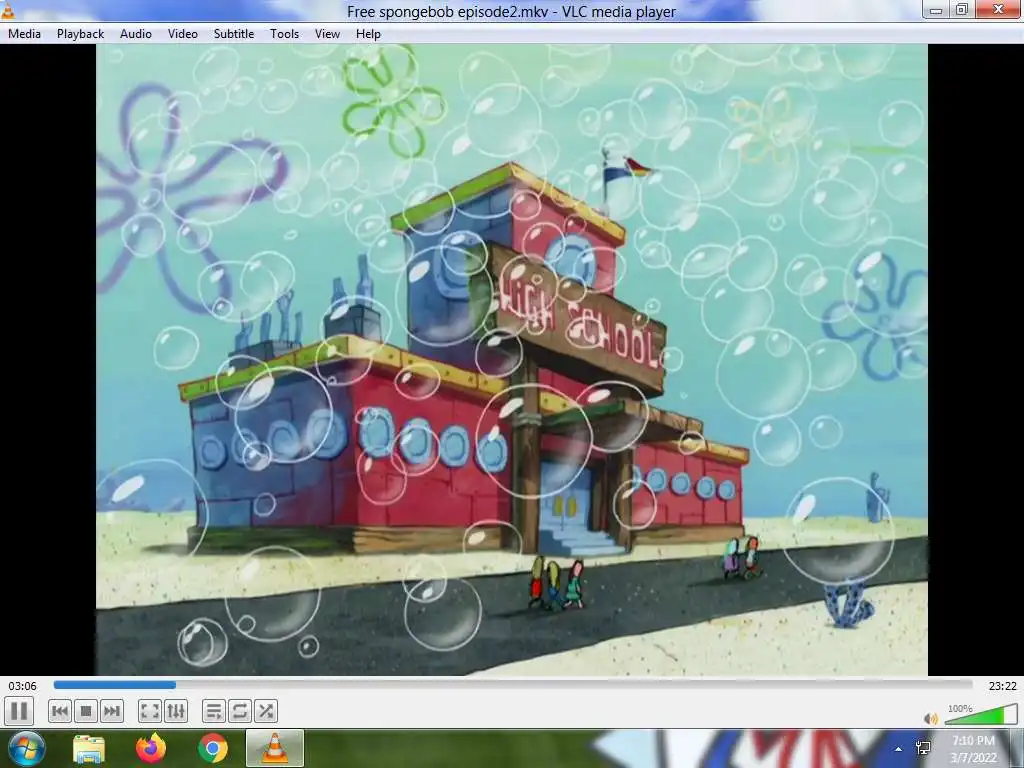Open the Media menu
The width and height of the screenshot is (1024, 768).
25,34
